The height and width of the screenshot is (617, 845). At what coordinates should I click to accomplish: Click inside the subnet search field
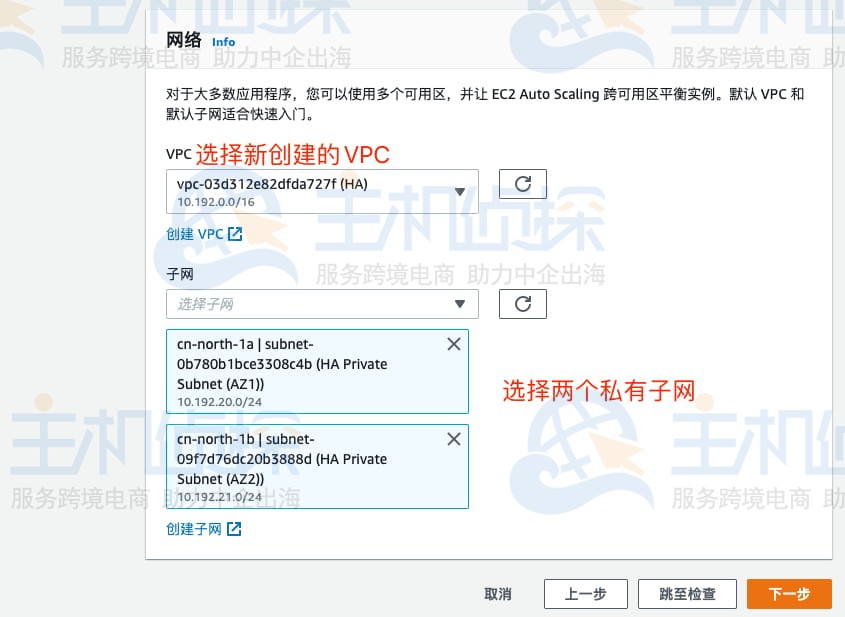(x=300, y=303)
